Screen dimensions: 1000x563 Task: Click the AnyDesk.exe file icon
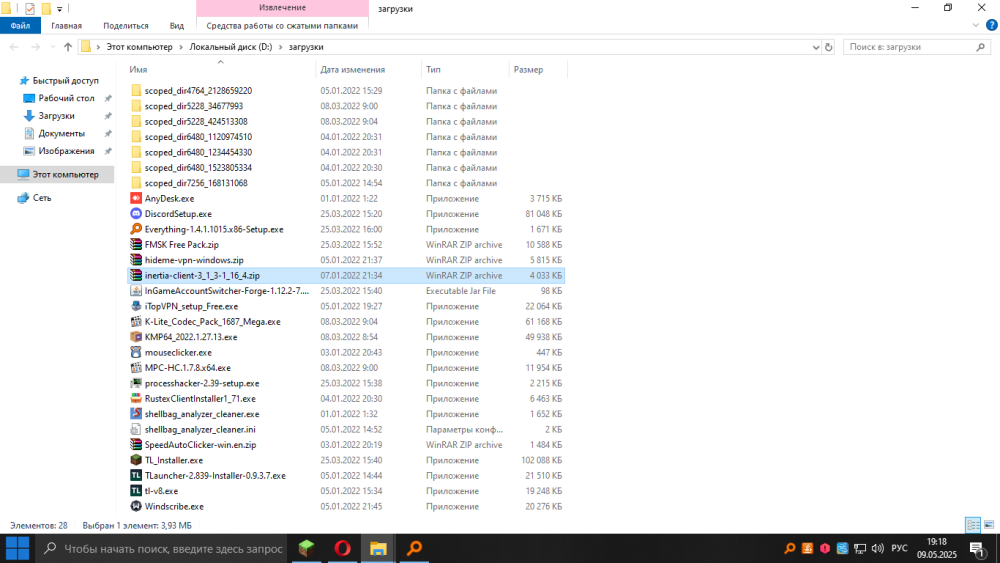136,198
